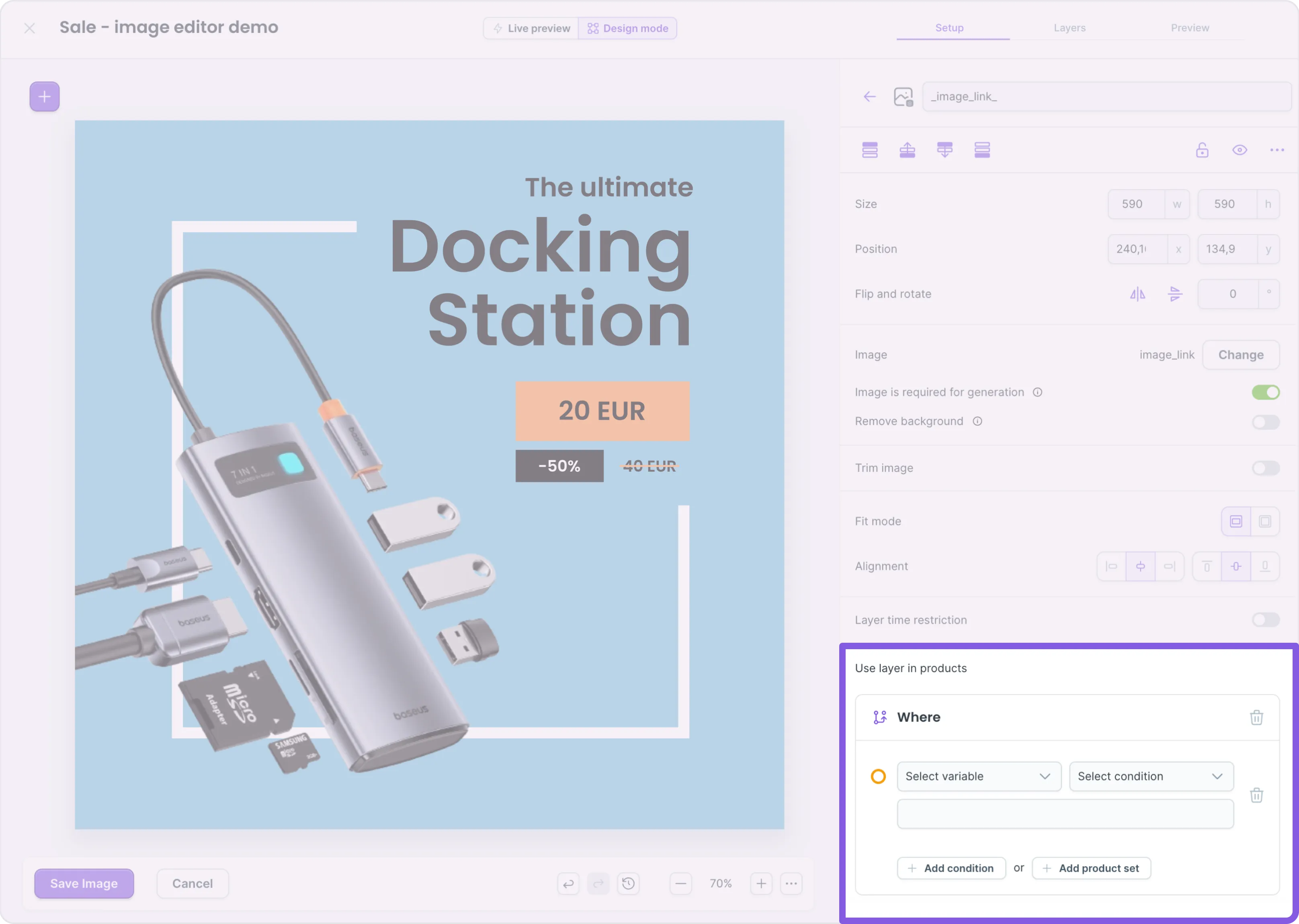This screenshot has height=924, width=1299.
Task: Show info for Image is required for generation
Action: (1038, 392)
